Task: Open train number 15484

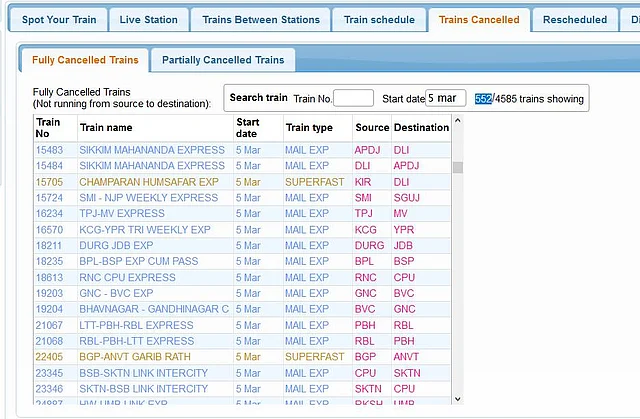Action: coord(49,166)
